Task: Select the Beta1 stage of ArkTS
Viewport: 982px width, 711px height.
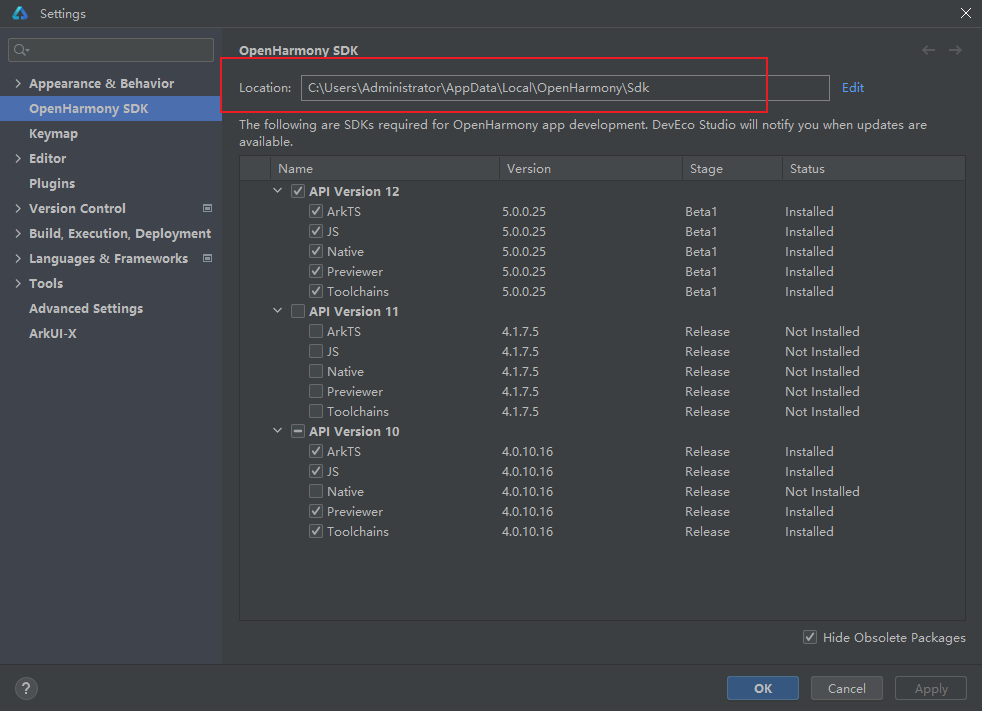Action: click(x=701, y=212)
